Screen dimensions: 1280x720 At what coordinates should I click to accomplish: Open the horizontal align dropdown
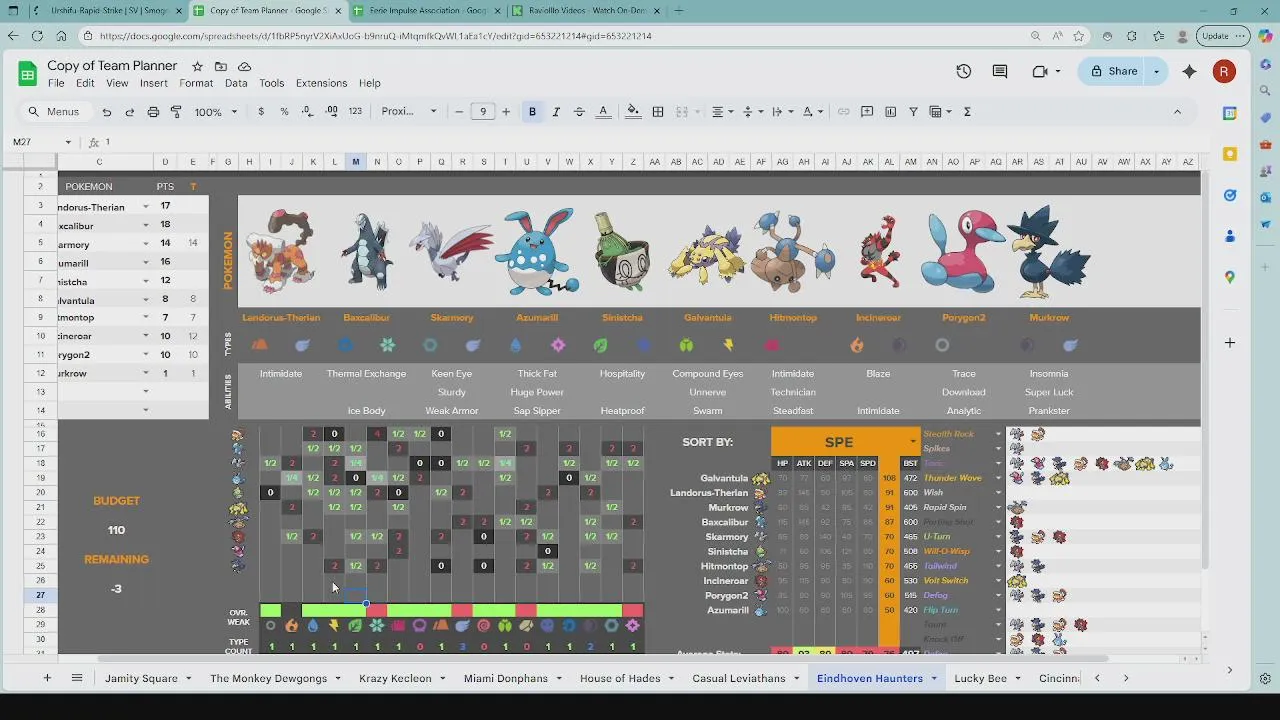tap(722, 112)
